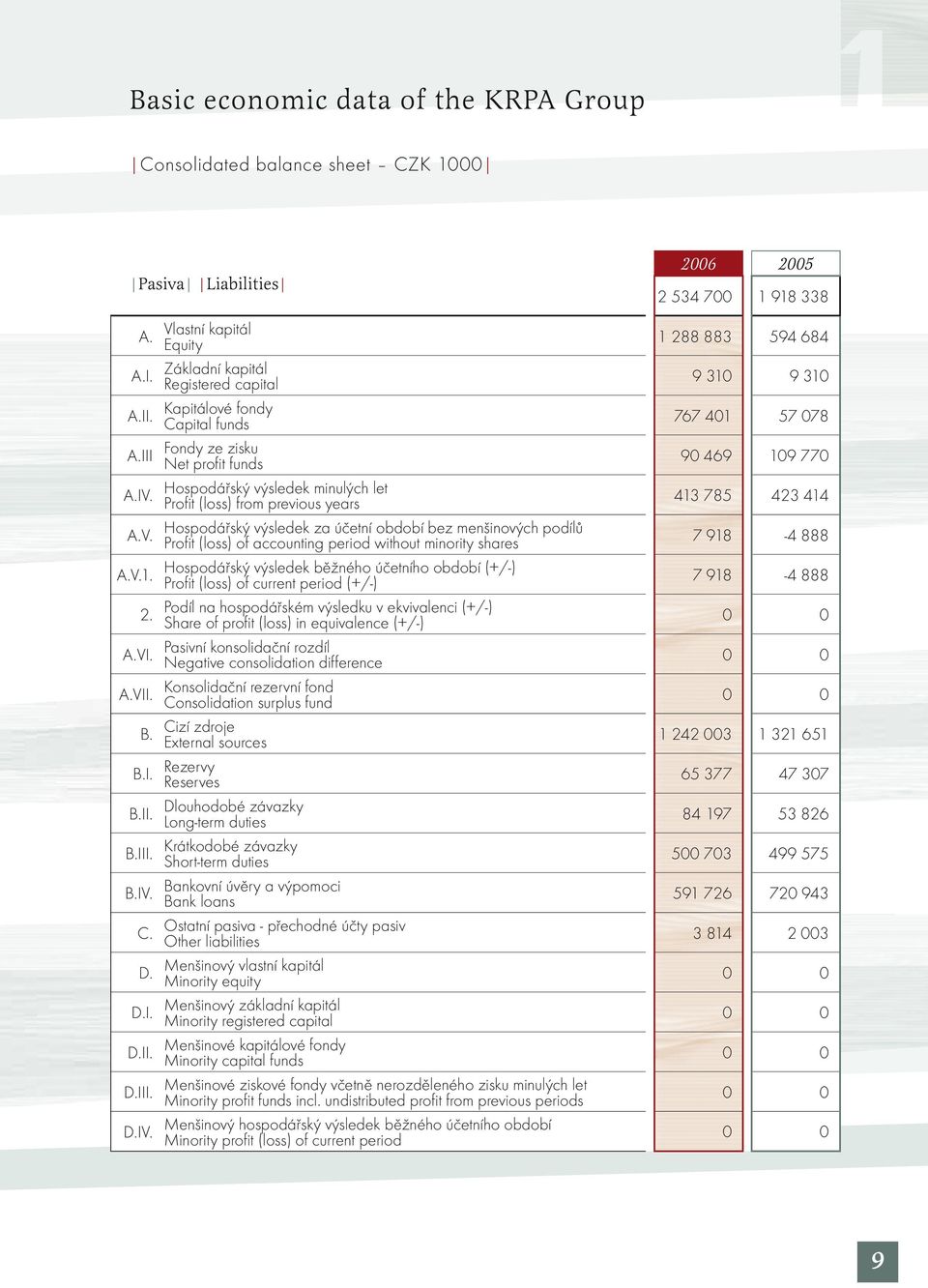
Task: Click the heading 'Basic economic data of the KRPA Group'
Action: pyautogui.click(x=387, y=100)
